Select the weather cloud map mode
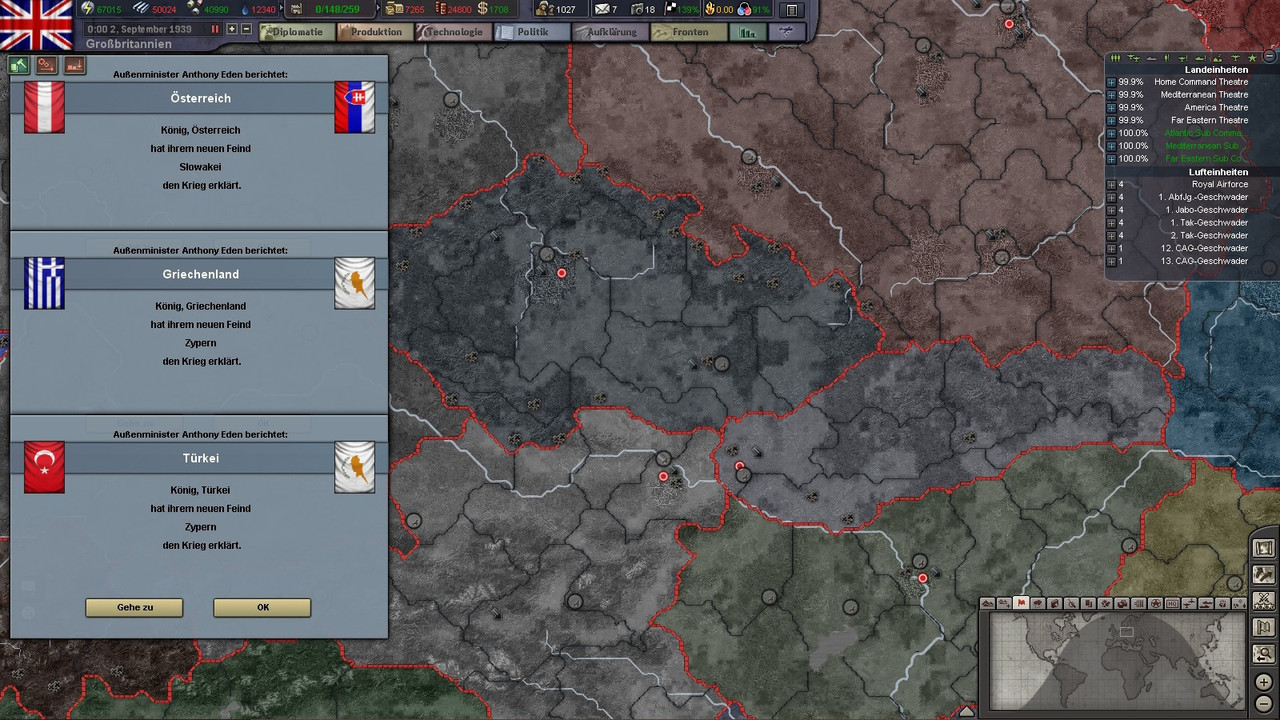Image resolution: width=1280 pixels, height=720 pixels. click(1037, 603)
